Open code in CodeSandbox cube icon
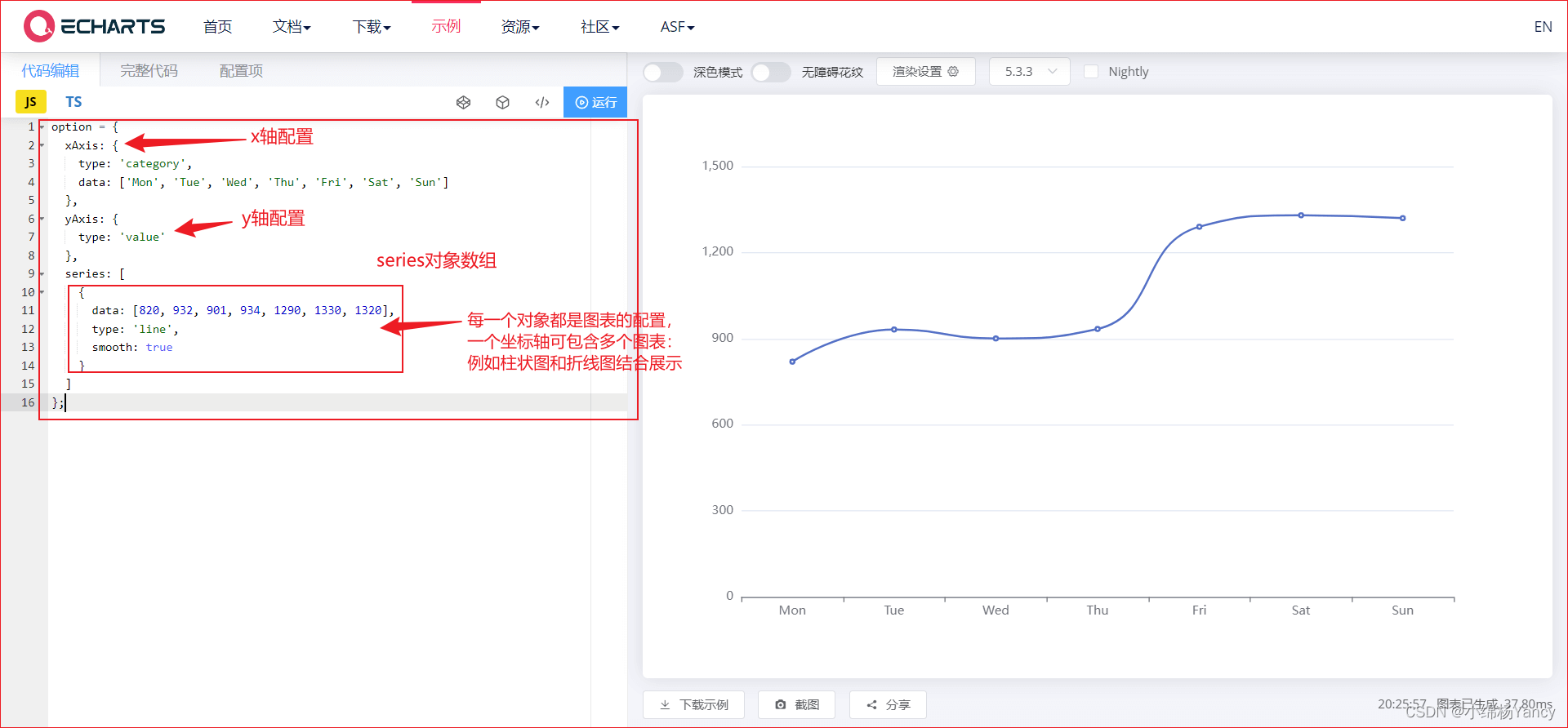The width and height of the screenshot is (1568, 728). [502, 102]
